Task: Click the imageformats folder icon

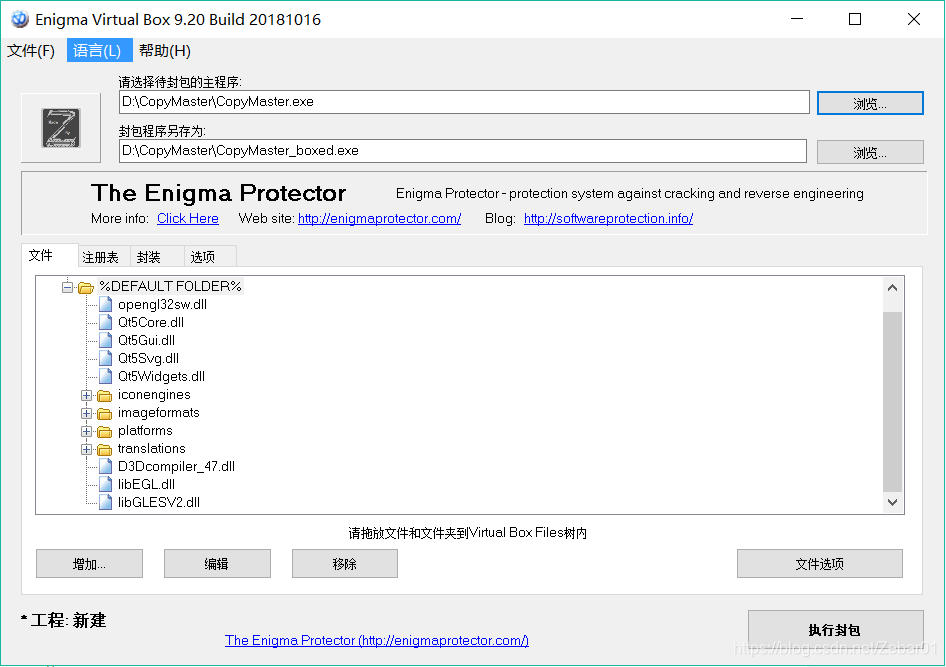Action: pos(104,414)
